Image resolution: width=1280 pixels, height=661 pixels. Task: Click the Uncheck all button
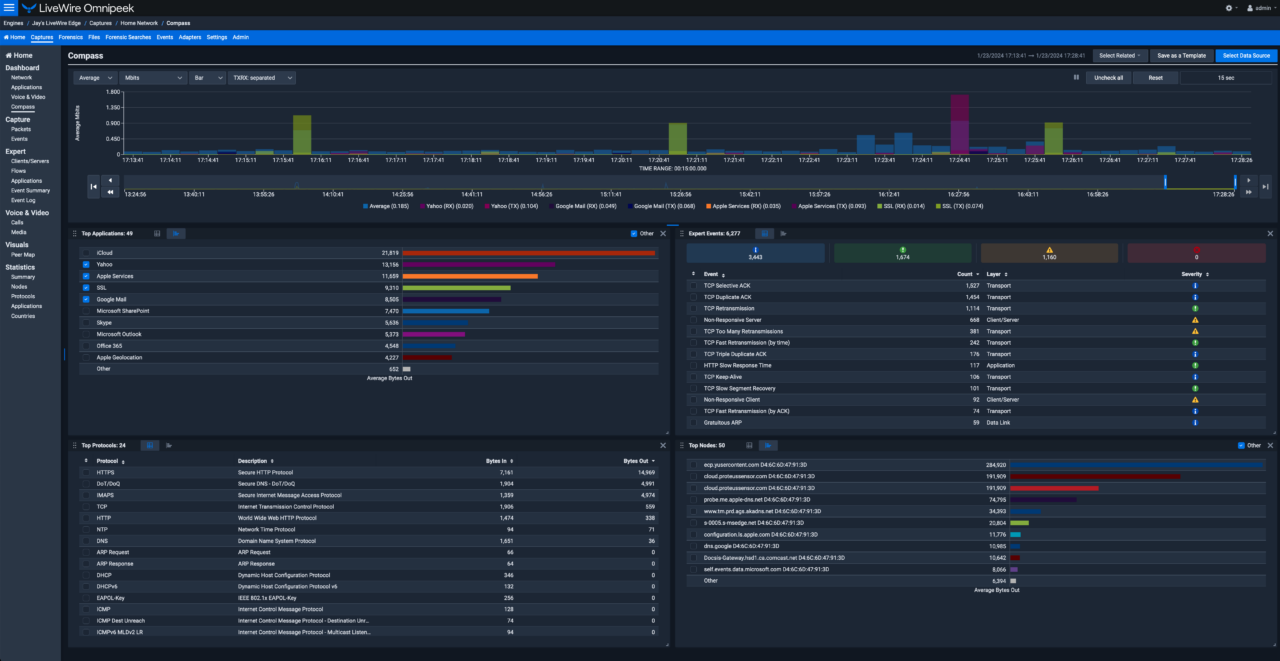[x=1108, y=77]
